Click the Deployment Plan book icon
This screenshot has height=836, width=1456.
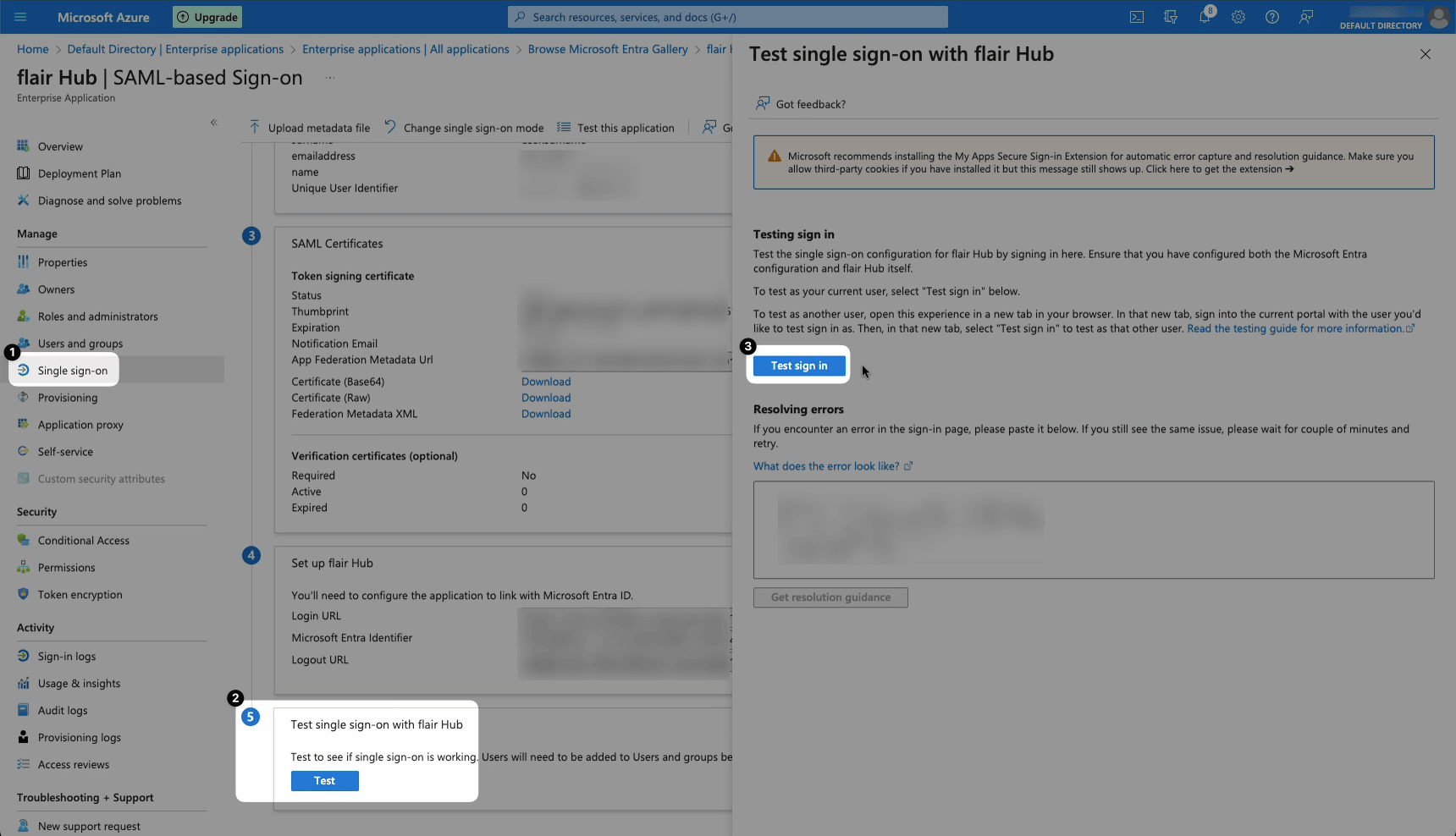[x=24, y=173]
